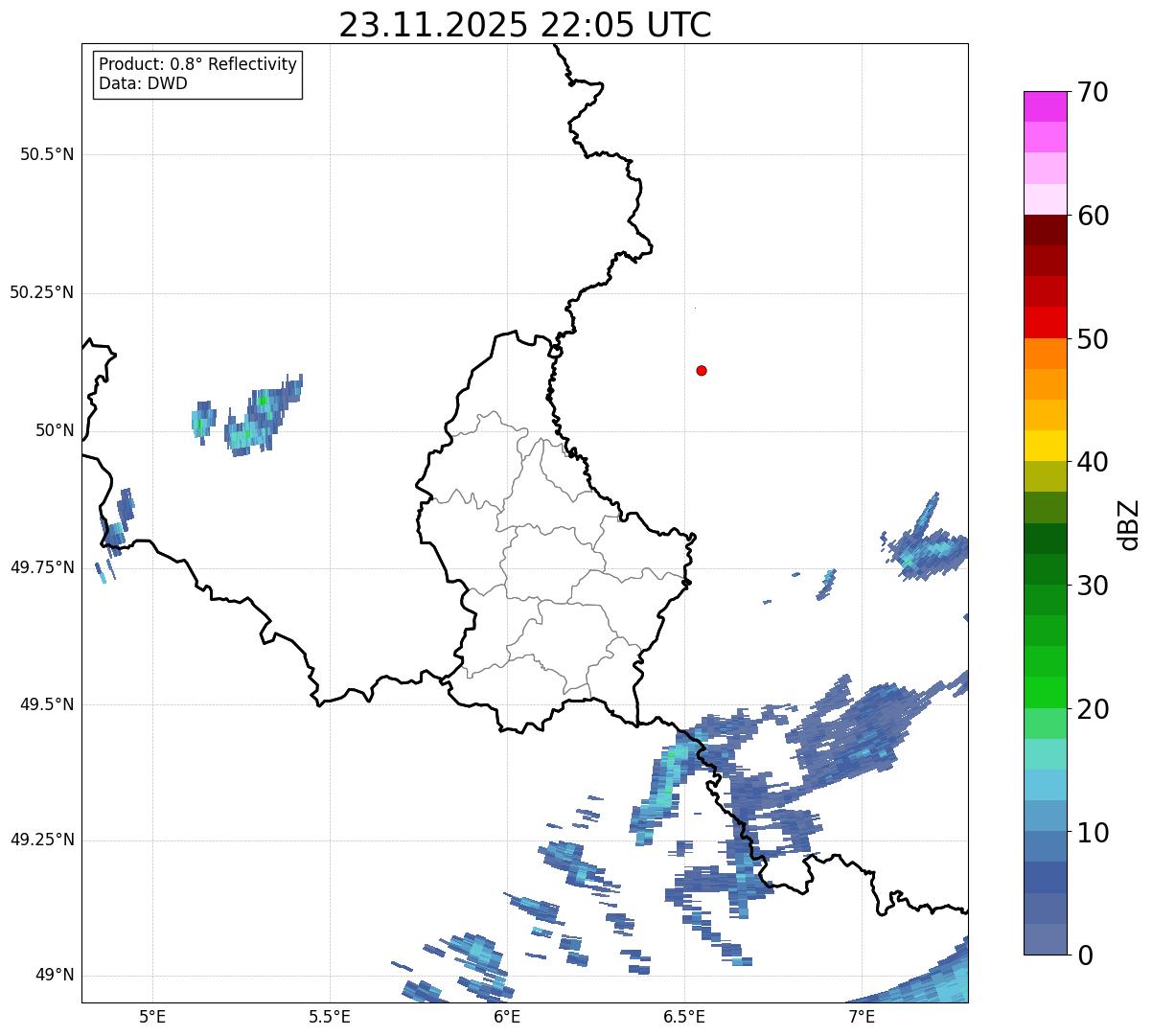This screenshot has width=1152, height=1036.
Task: Pick the orange colorbar segment below 50
Action: point(1045,354)
